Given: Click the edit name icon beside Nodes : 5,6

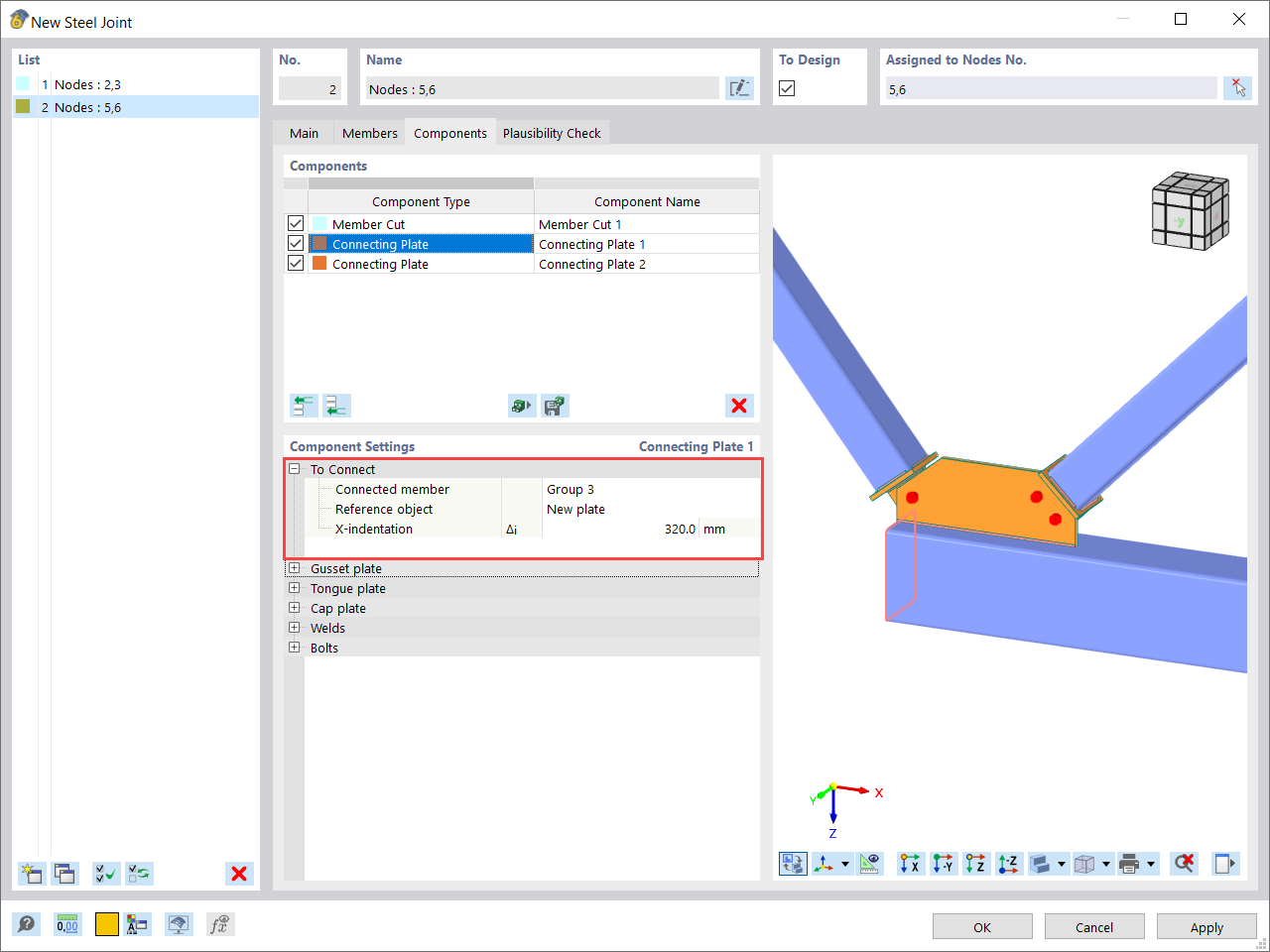Looking at the screenshot, I should (x=739, y=88).
